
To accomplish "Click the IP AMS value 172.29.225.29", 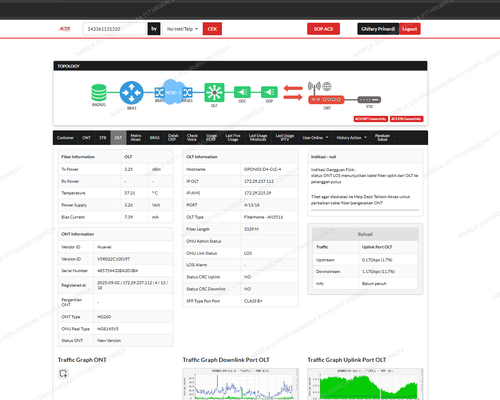I will pyautogui.click(x=257, y=193).
